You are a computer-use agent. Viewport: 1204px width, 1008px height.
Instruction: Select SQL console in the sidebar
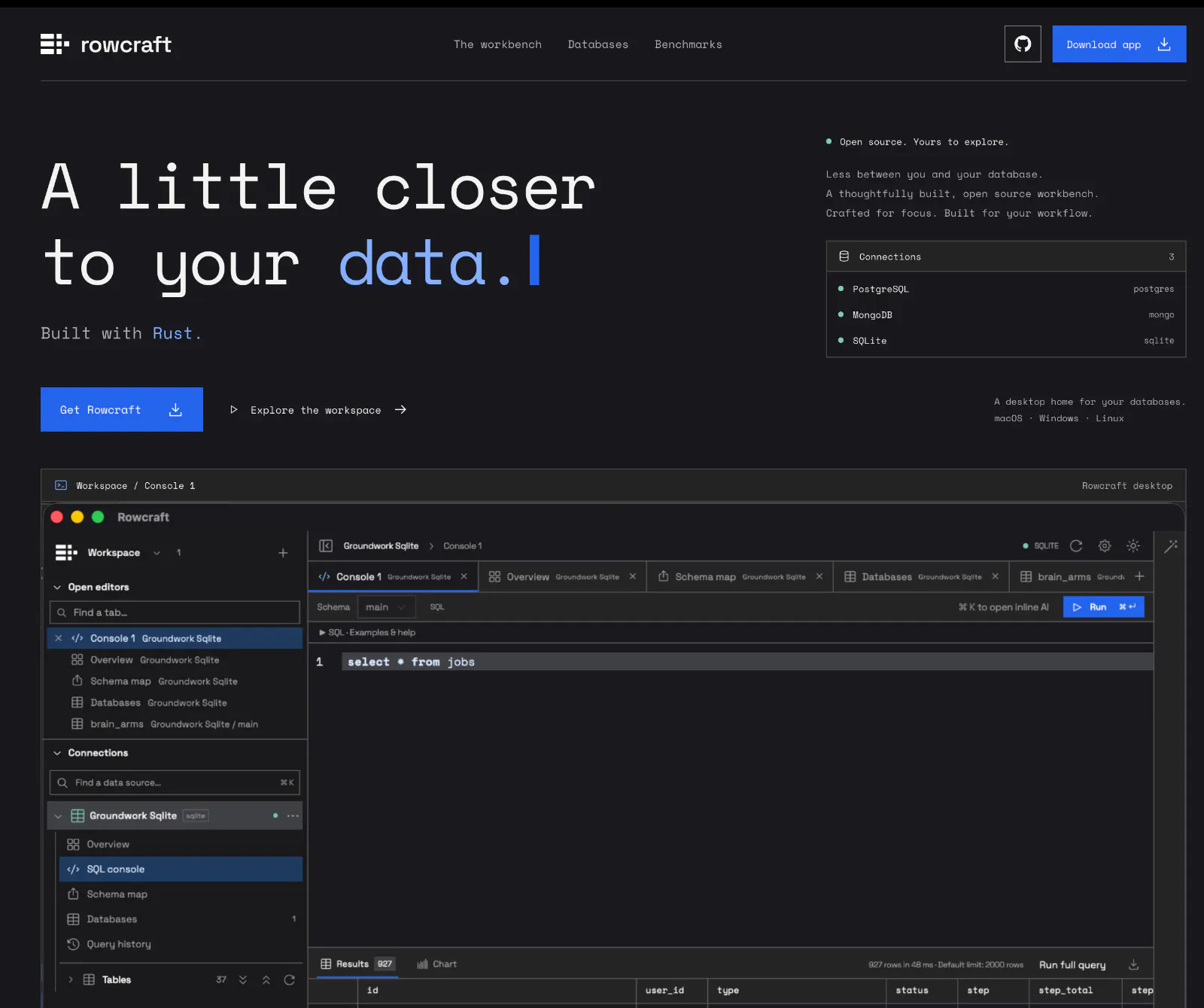pos(181,869)
